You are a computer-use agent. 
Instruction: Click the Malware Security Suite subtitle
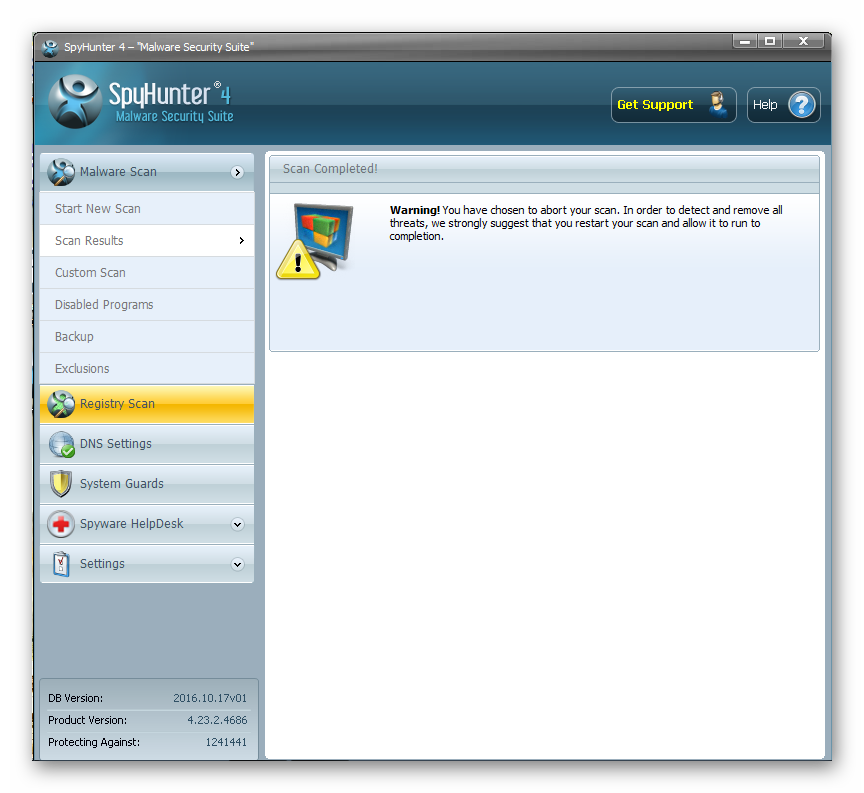pos(175,116)
